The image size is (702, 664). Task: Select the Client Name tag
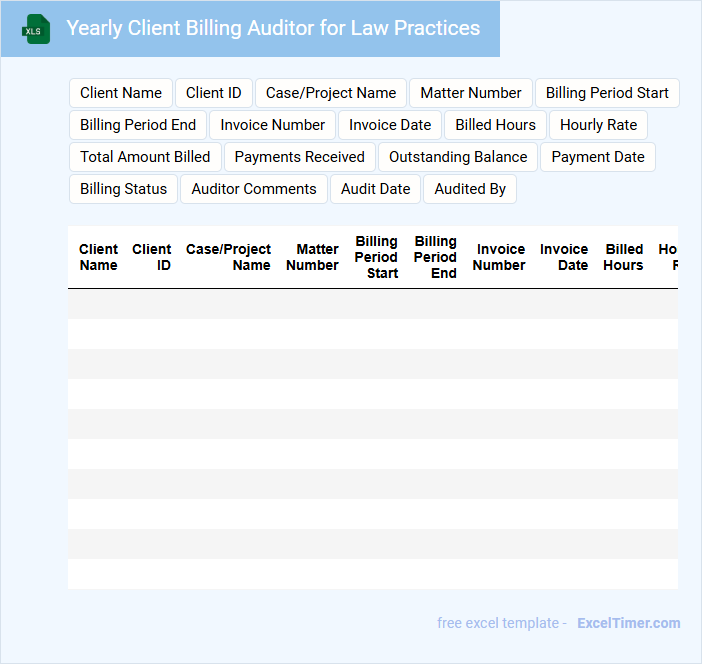(x=121, y=93)
